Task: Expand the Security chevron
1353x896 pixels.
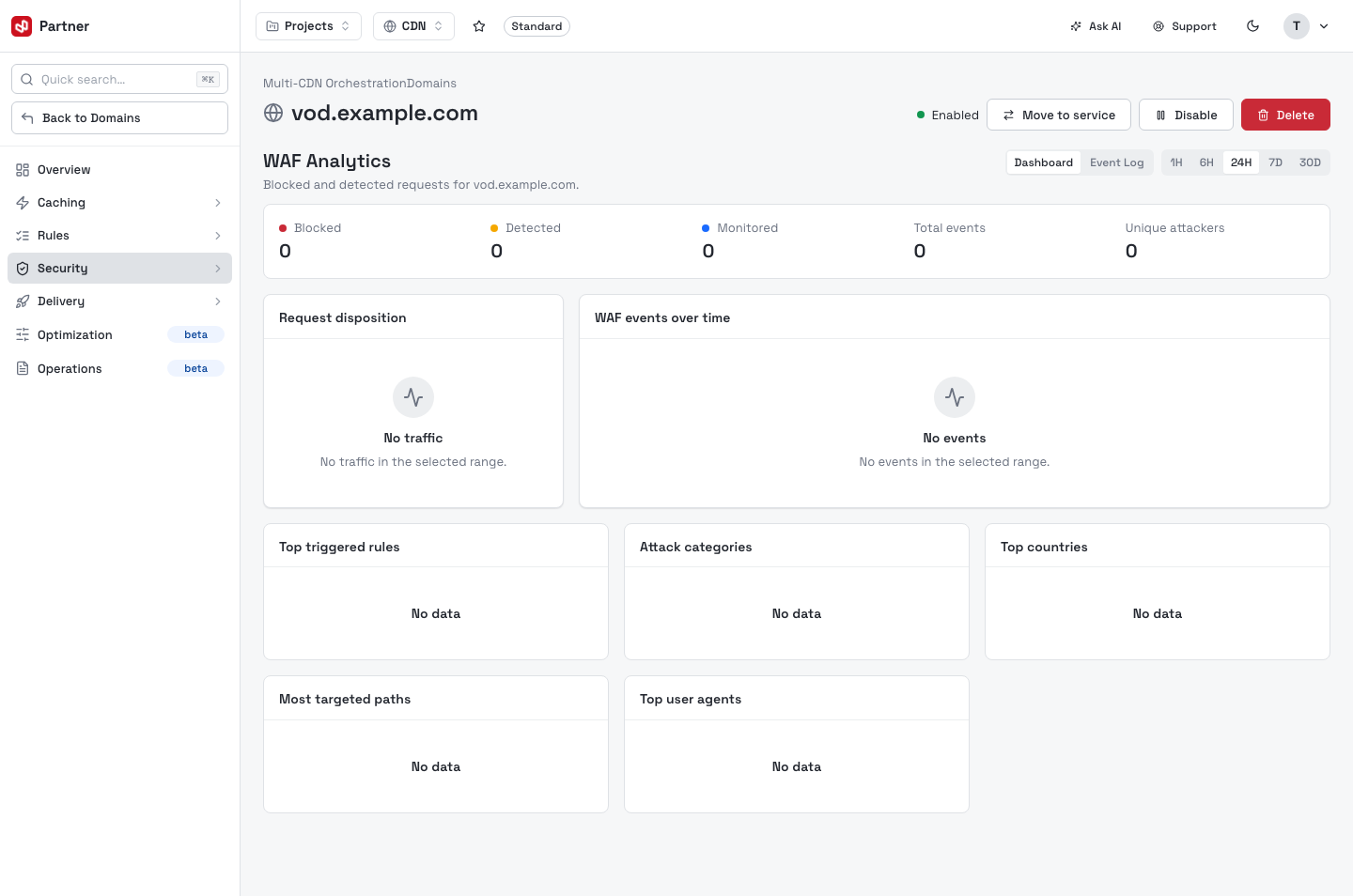Action: 218,269
